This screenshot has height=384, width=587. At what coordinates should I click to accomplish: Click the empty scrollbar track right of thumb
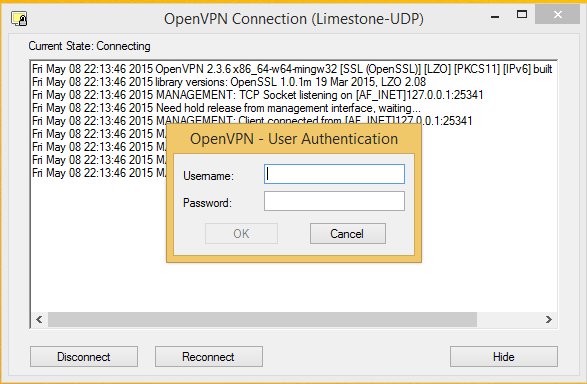(509, 319)
